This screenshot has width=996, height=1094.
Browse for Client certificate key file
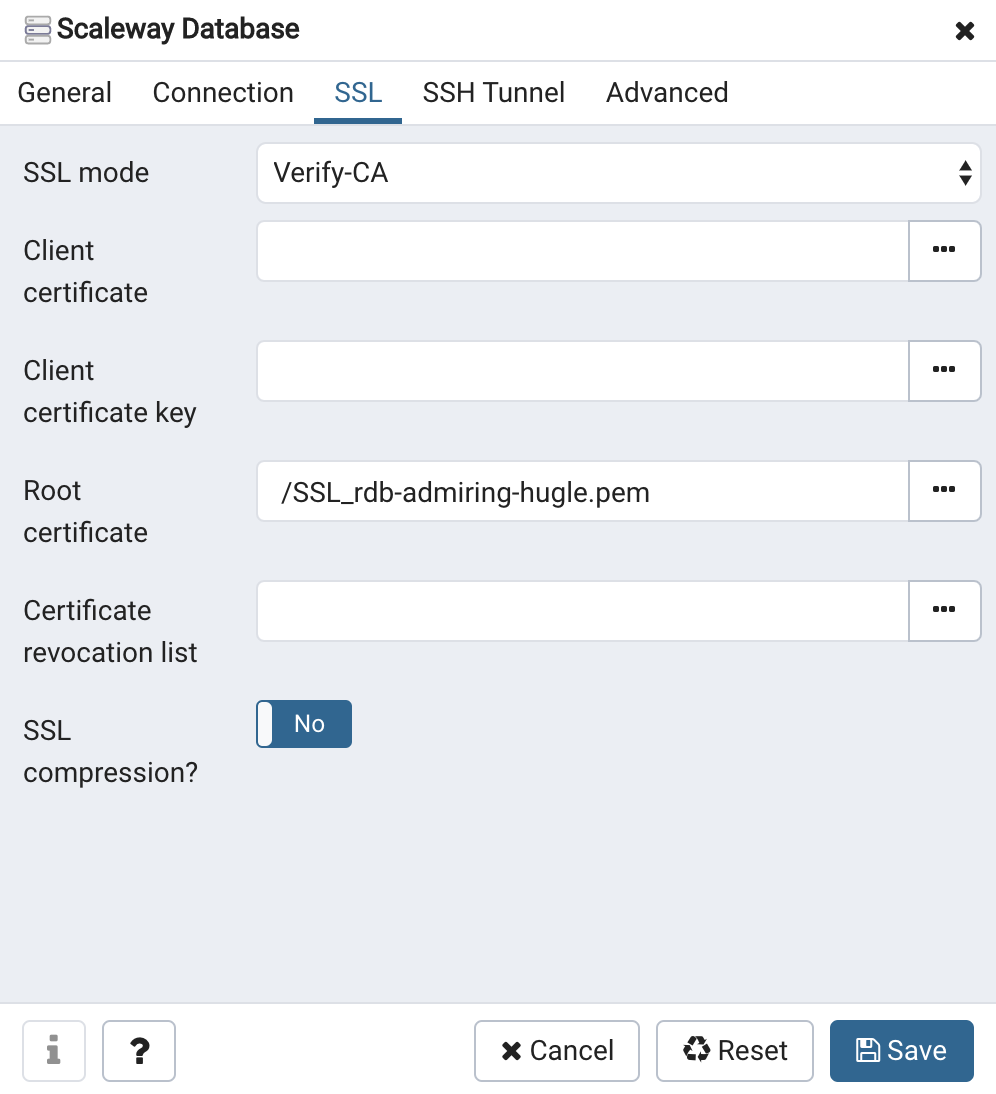click(x=944, y=371)
